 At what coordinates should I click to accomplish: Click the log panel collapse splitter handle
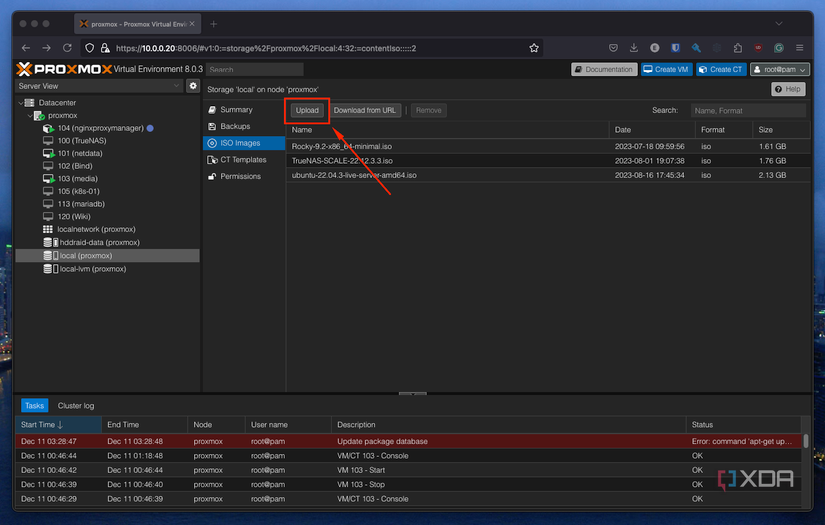pyautogui.click(x=412, y=393)
